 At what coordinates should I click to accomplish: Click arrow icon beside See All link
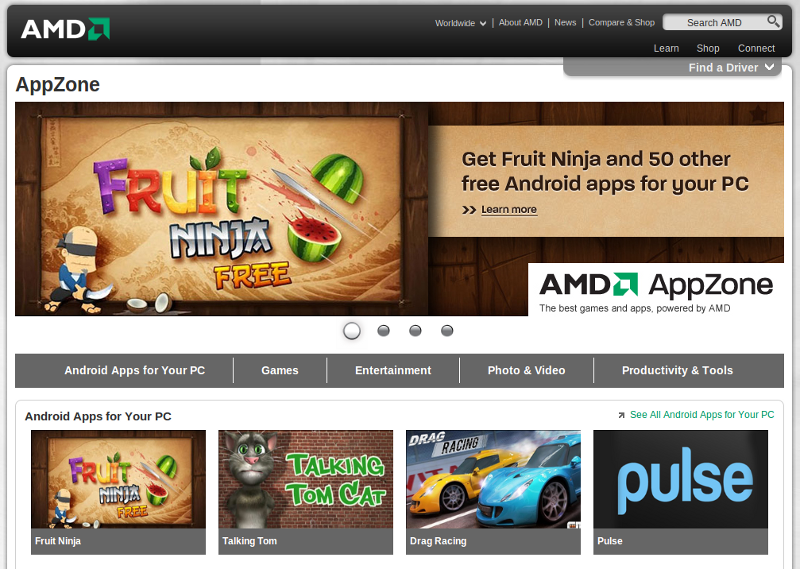click(621, 415)
